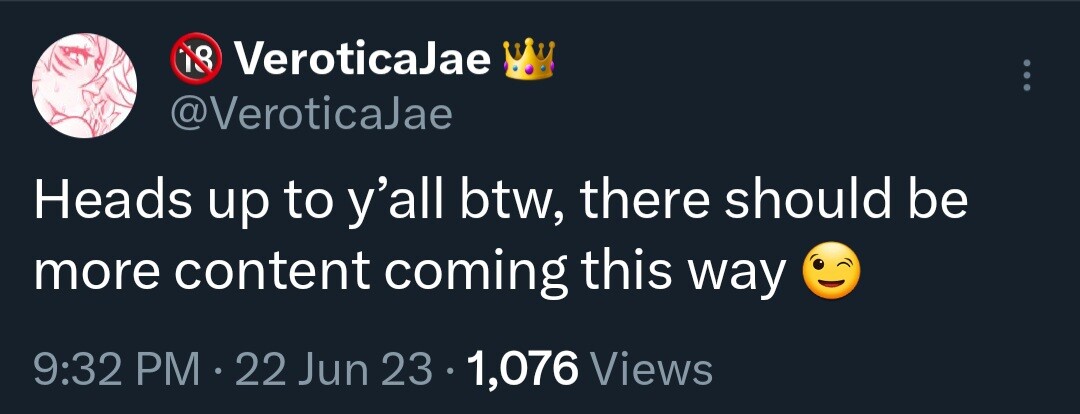
Task: Open the tweet's three-dot more options menu
Action: click(x=1026, y=75)
